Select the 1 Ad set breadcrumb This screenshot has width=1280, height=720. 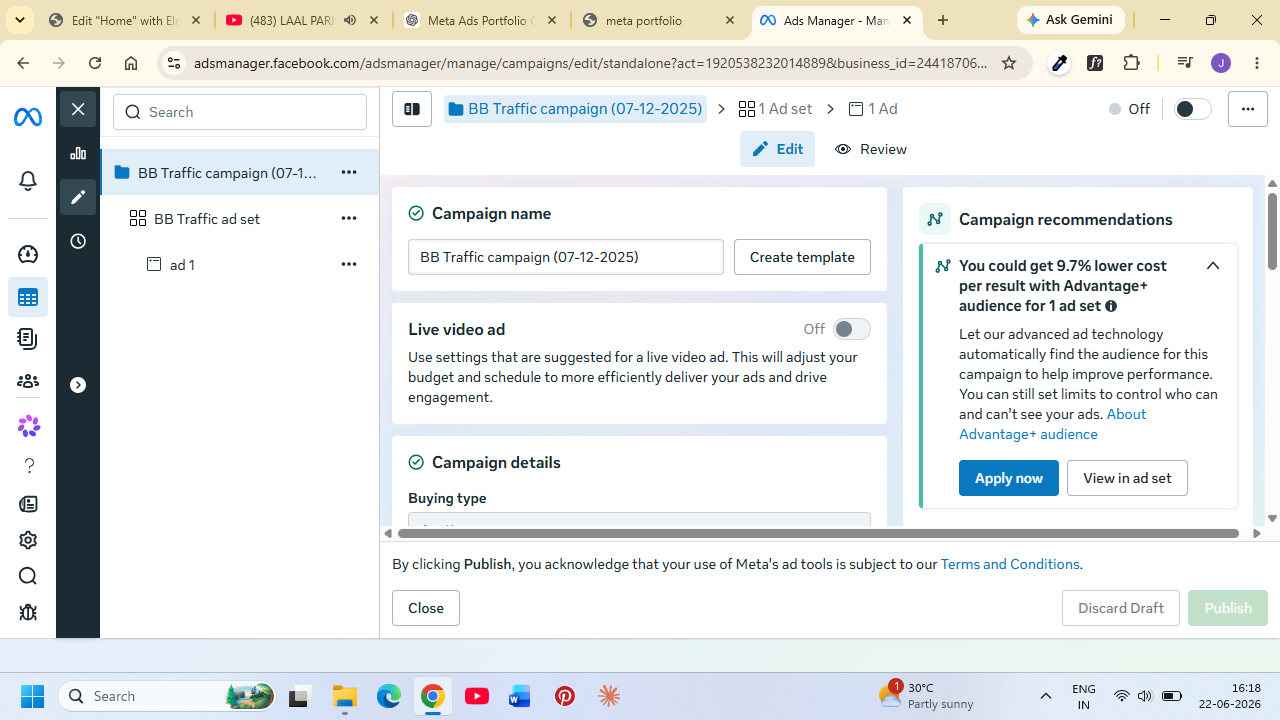(775, 109)
